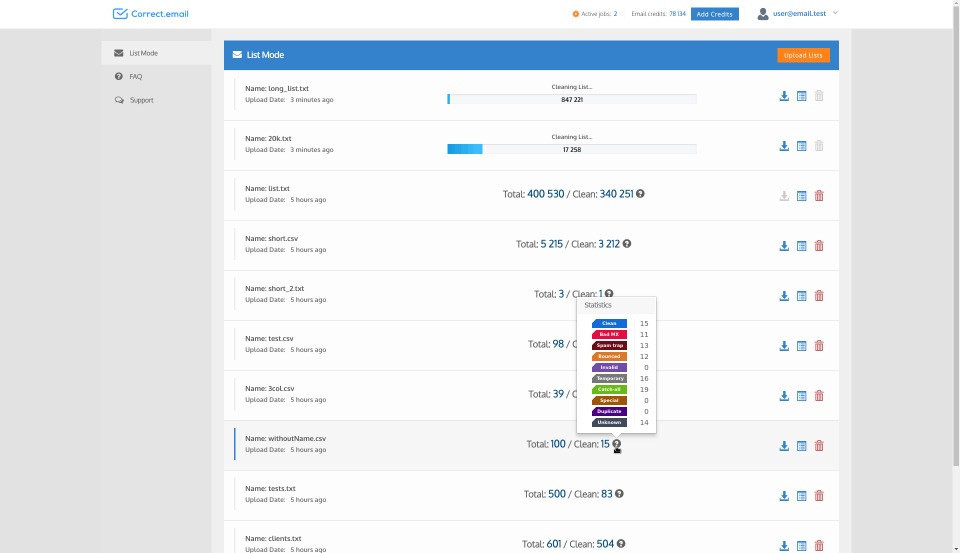Select the Special tag in statistics

[x=609, y=401]
